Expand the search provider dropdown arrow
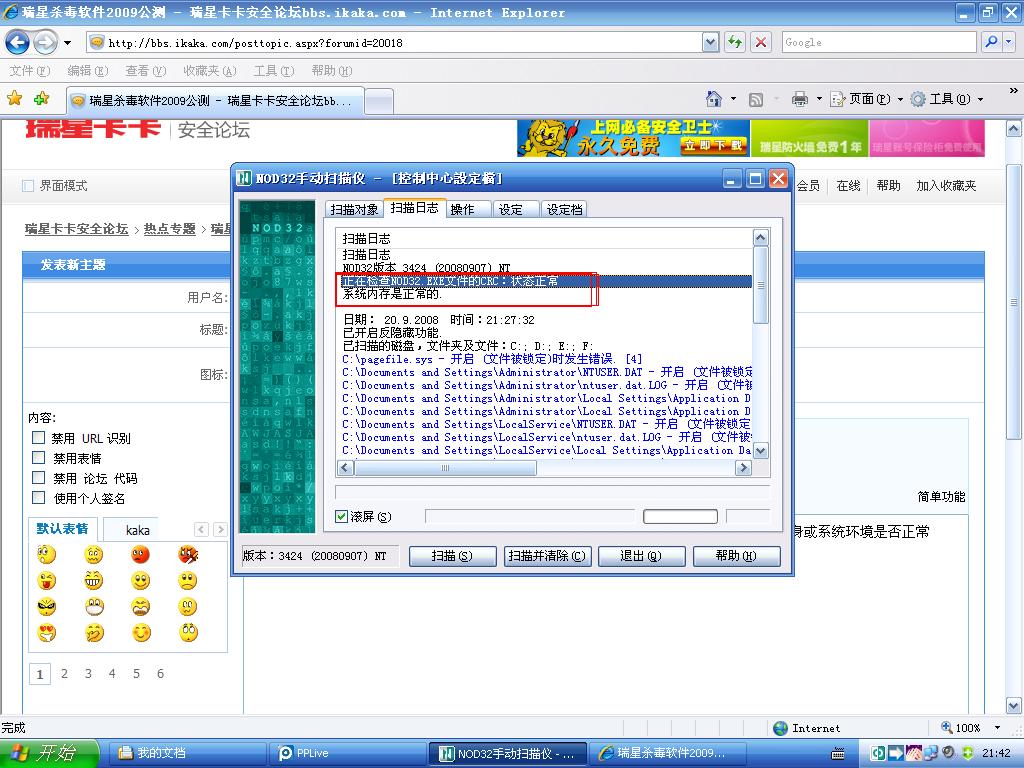Viewport: 1024px width, 768px height. pos(1009,42)
